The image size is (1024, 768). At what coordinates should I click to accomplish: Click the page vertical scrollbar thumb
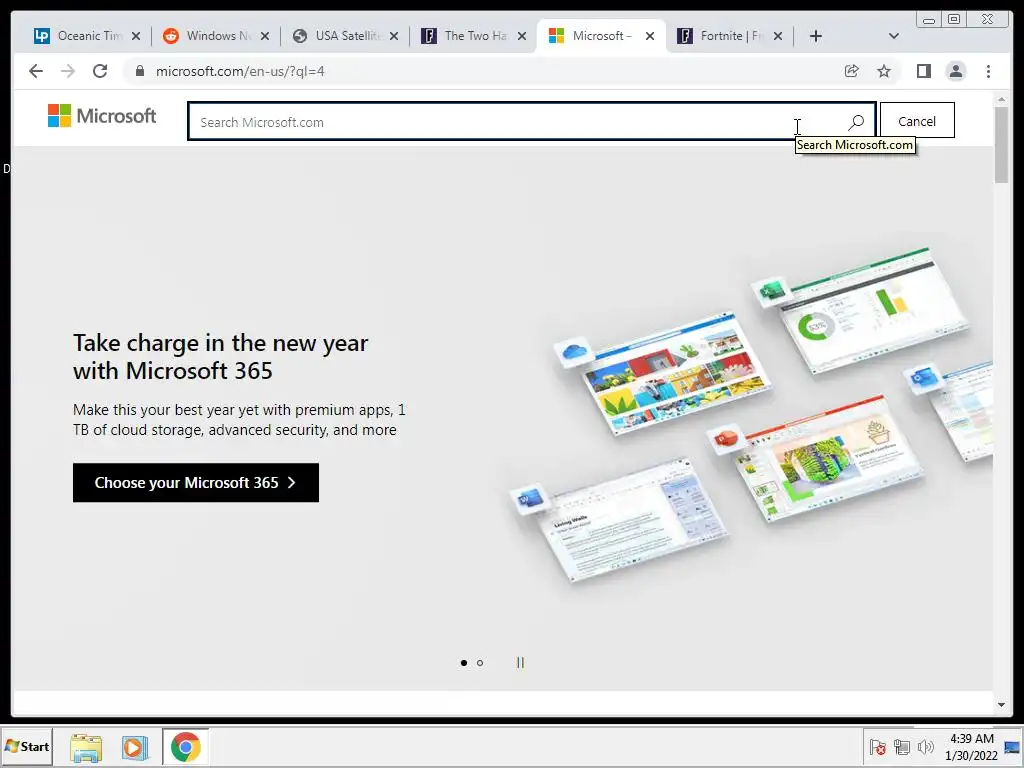pos(1001,144)
